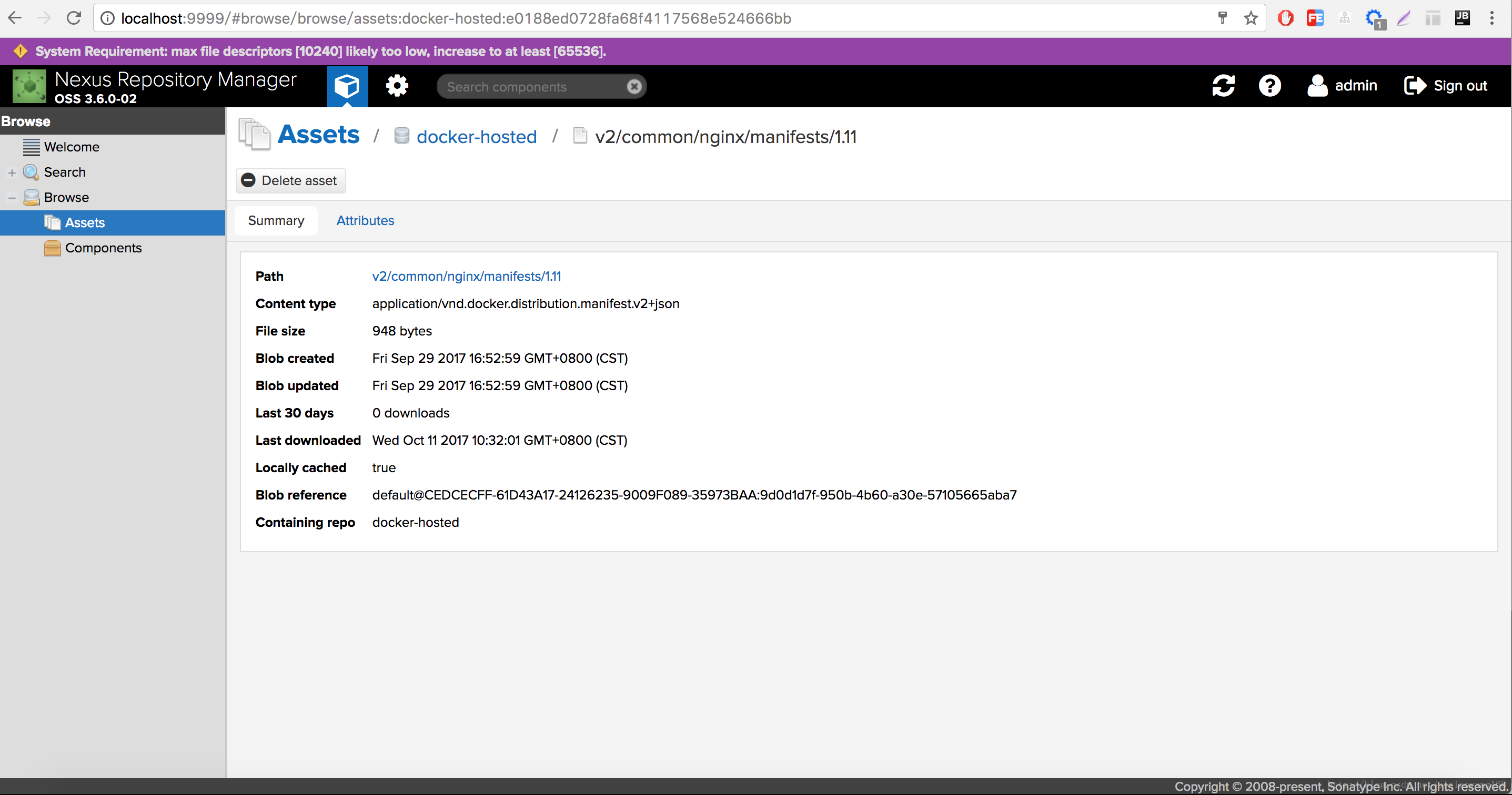Click the Sign out arrow icon
The height and width of the screenshot is (795, 1512).
pyautogui.click(x=1415, y=86)
